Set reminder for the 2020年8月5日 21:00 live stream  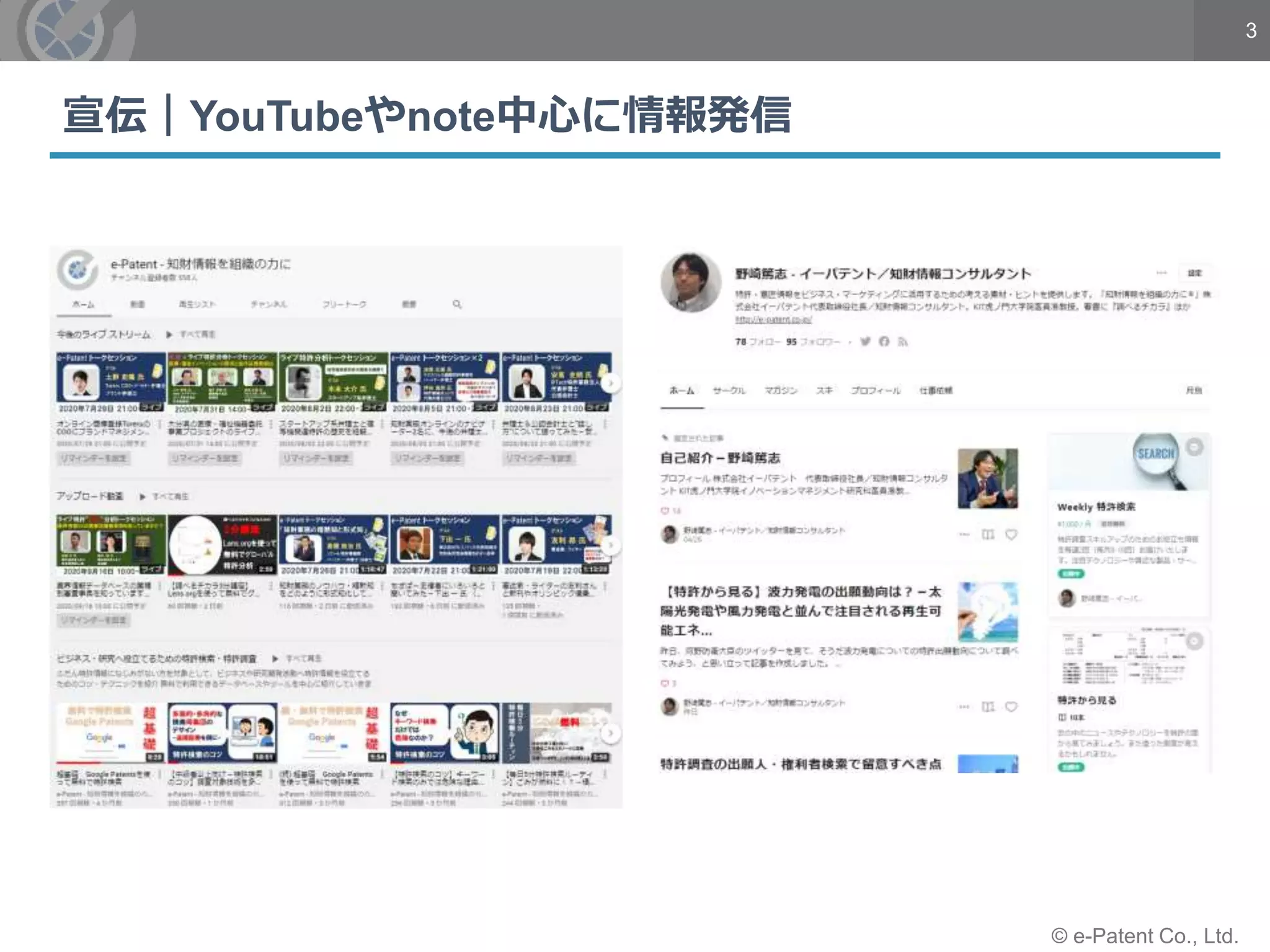tap(428, 459)
